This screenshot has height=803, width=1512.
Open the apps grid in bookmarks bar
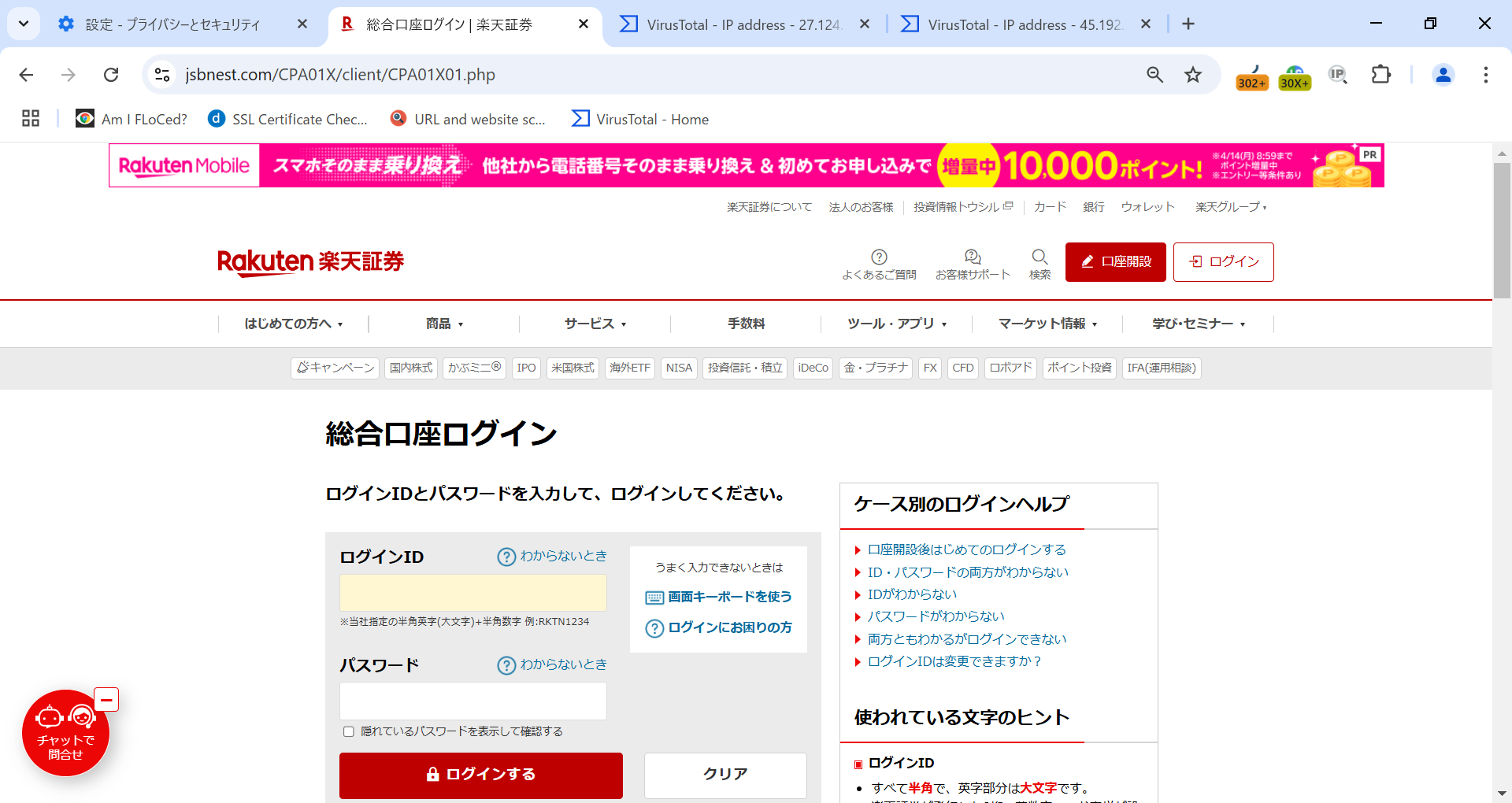pyautogui.click(x=31, y=119)
